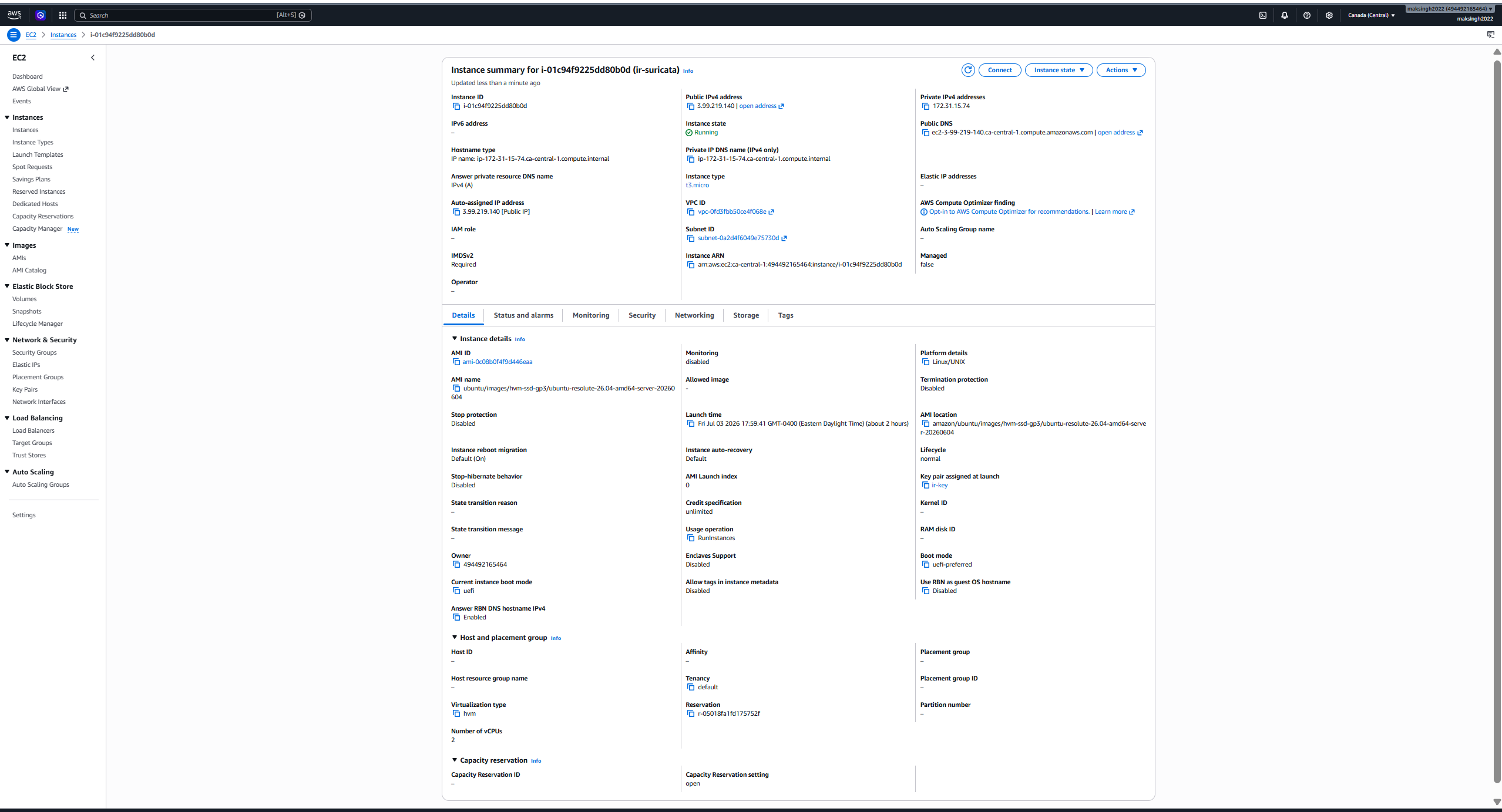Viewport: 1502px width, 812px height.
Task: Open Security Groups in the sidebar
Action: tap(35, 353)
